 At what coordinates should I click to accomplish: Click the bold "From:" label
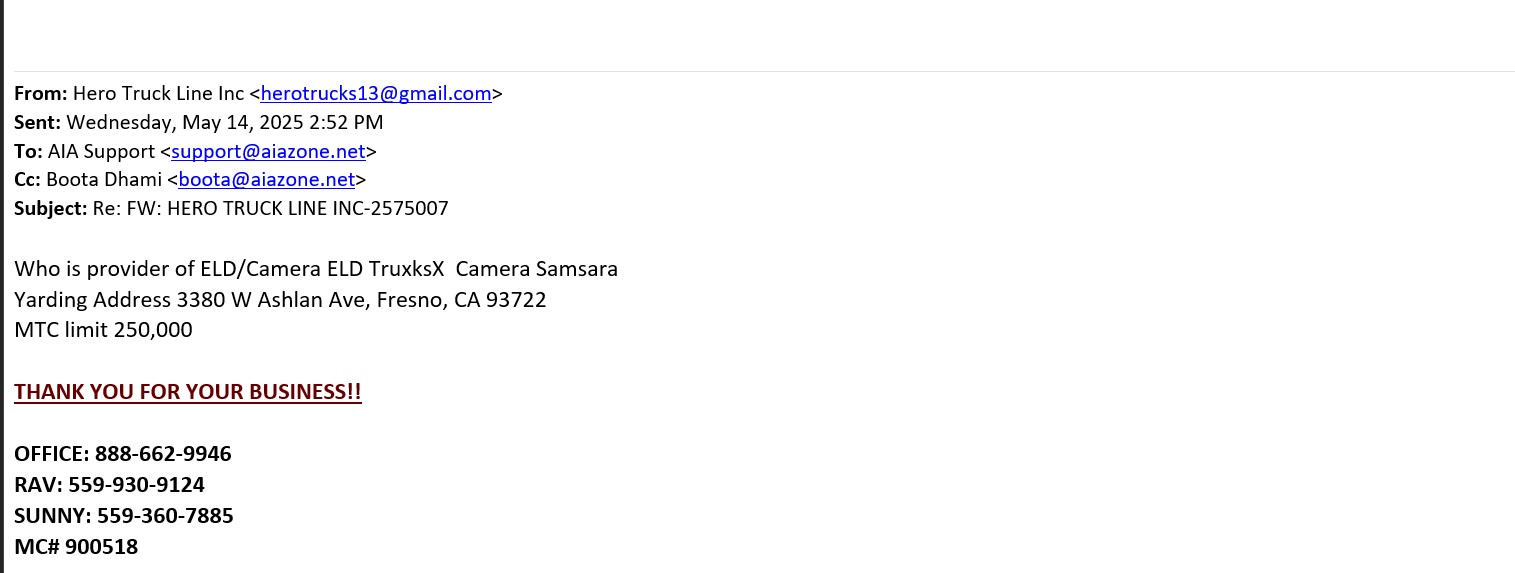coord(41,94)
